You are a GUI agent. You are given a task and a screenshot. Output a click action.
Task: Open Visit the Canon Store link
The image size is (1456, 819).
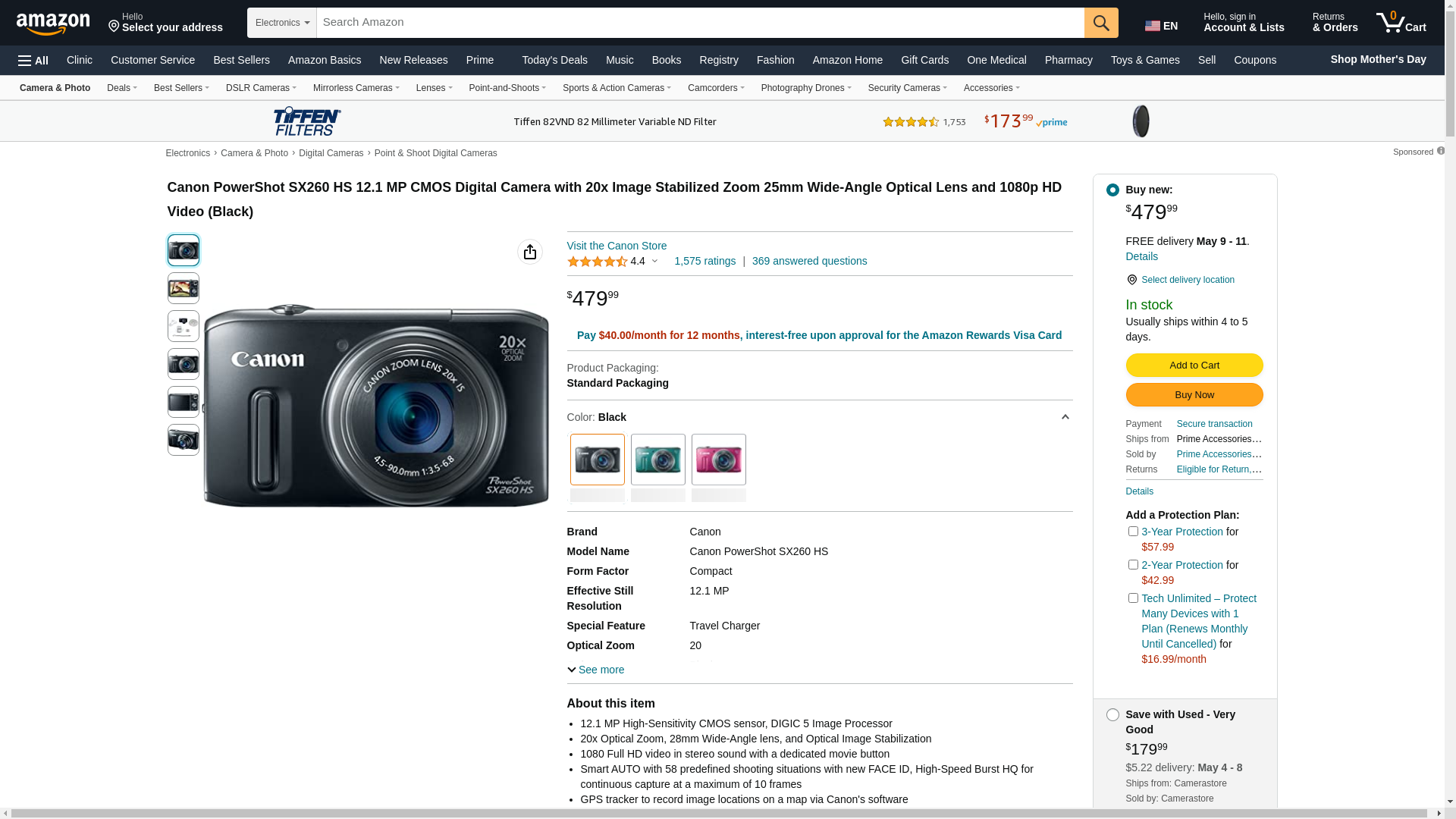click(x=617, y=246)
